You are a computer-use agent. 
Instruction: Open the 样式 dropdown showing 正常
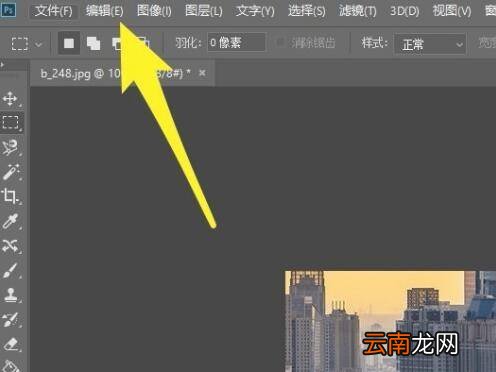pyautogui.click(x=430, y=44)
